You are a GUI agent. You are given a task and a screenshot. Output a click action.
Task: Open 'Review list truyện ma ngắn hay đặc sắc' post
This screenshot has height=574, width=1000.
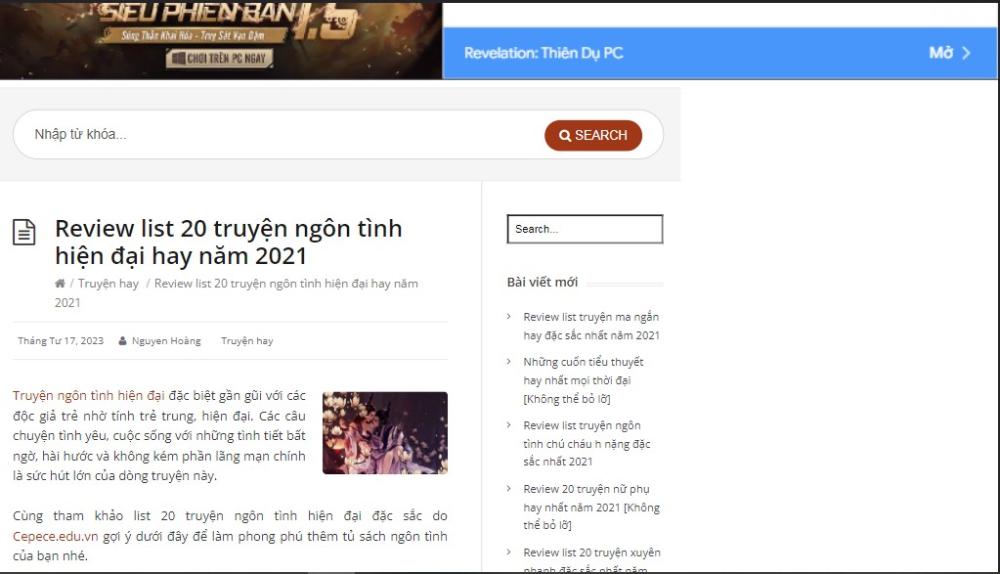591,326
